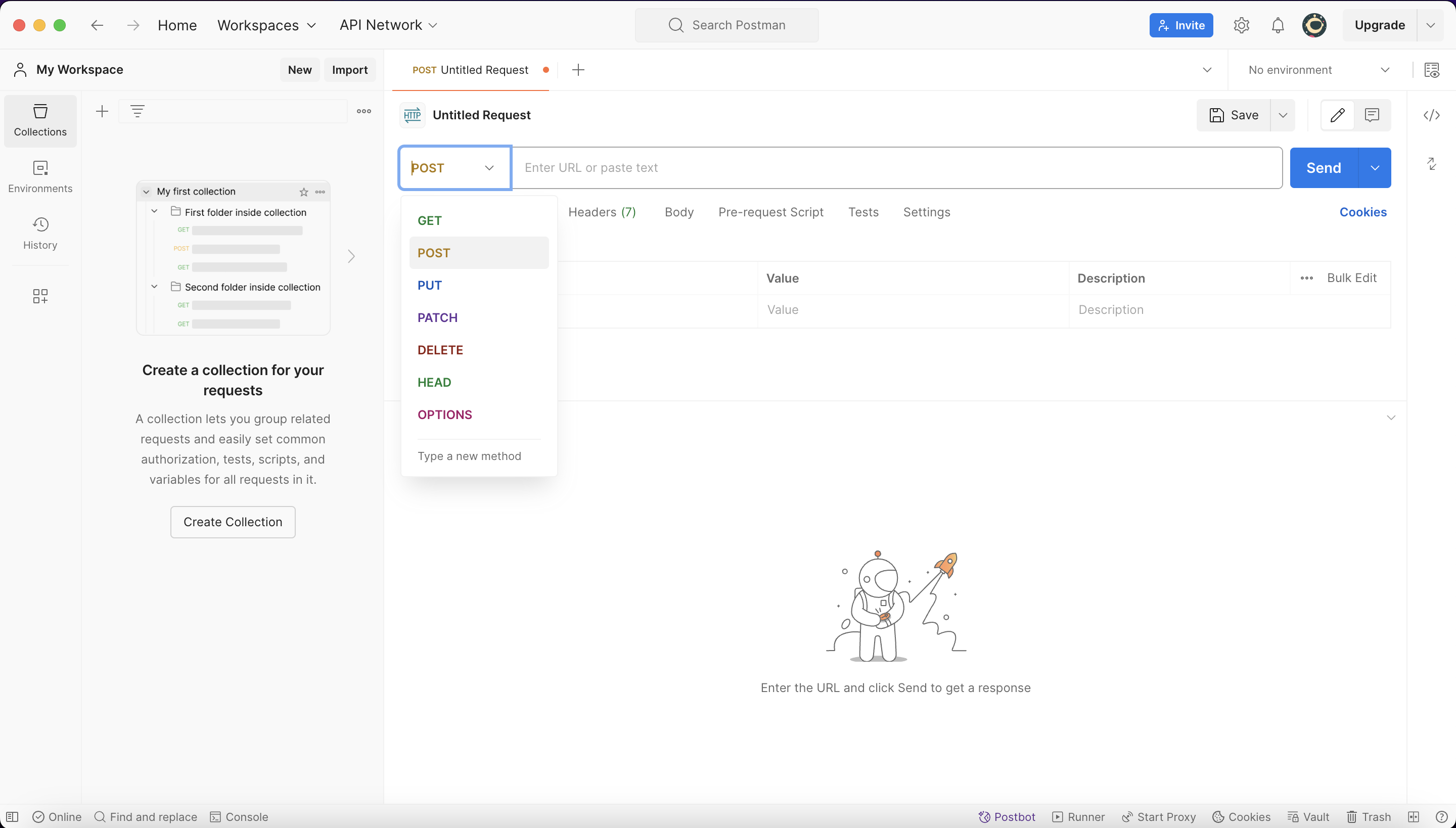Toggle the sidebar icon in status bar
Screen dimensions: 1456x828
tap(13, 817)
